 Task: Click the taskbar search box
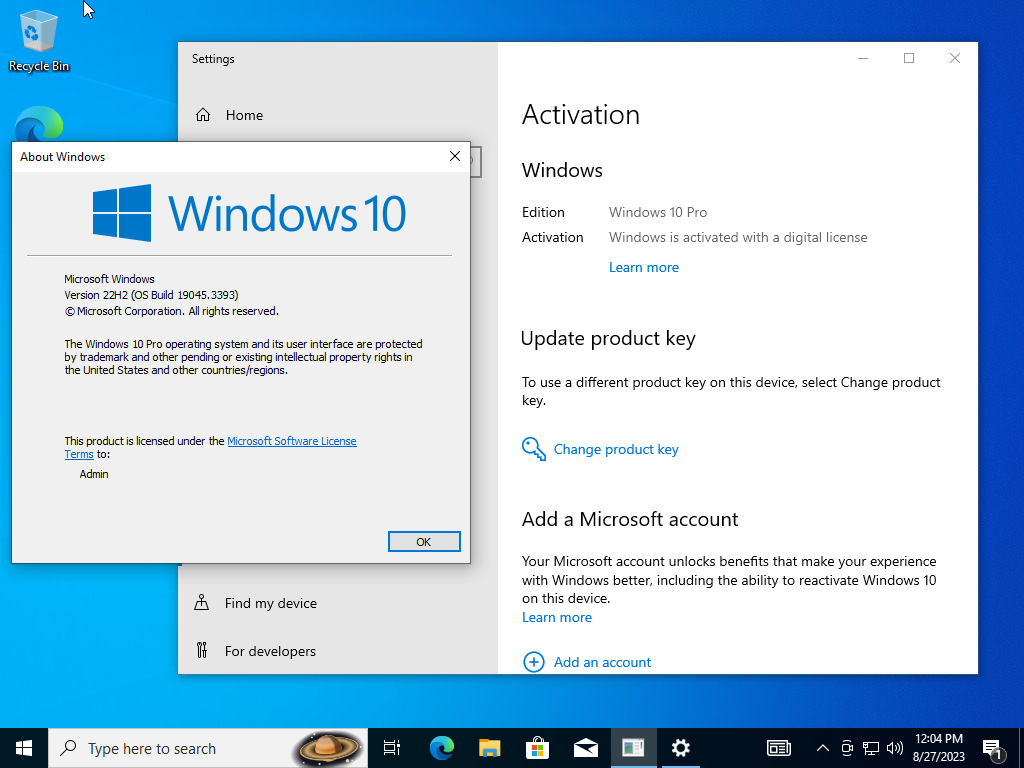point(208,748)
